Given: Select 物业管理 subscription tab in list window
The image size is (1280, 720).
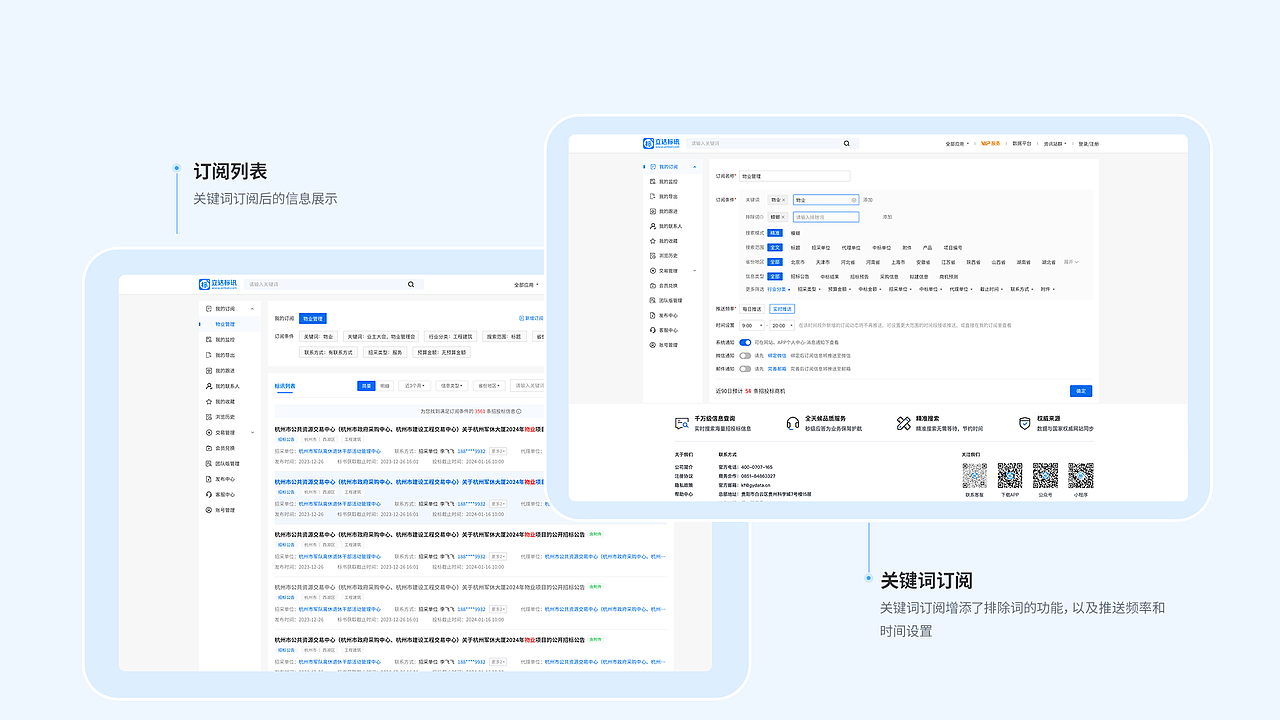Looking at the screenshot, I should 312,318.
